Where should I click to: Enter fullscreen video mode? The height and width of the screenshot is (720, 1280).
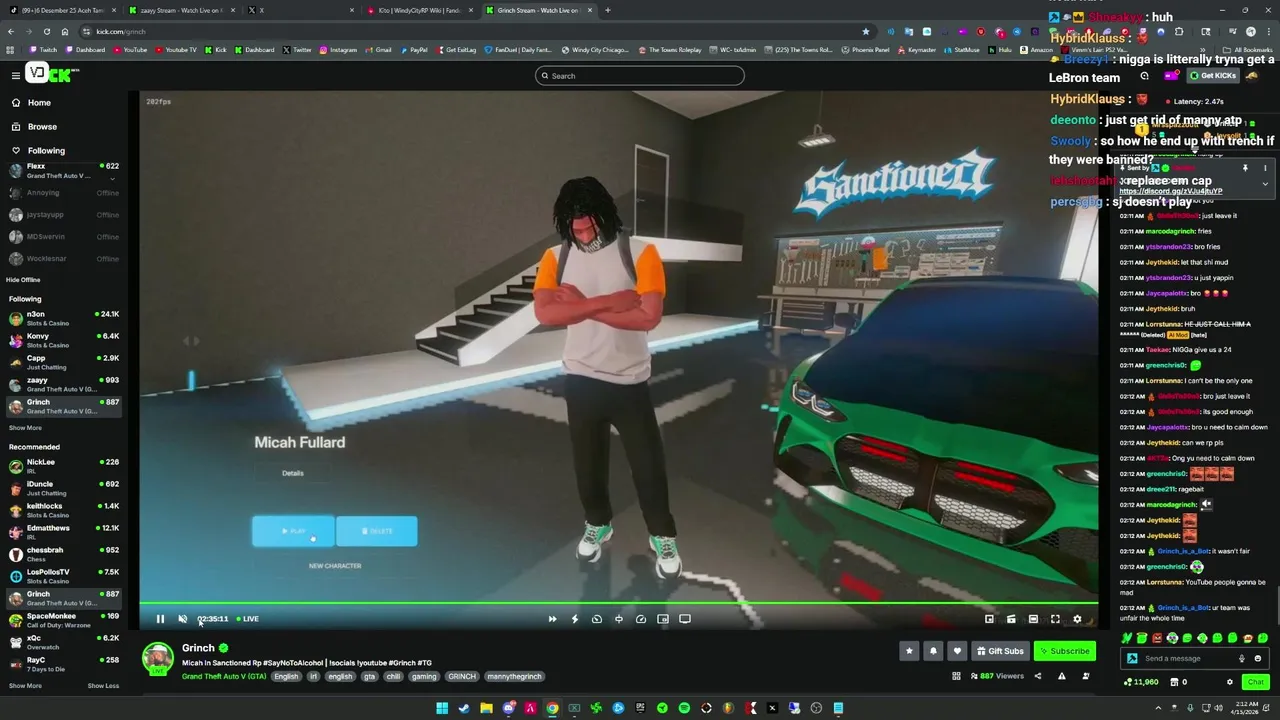[x=1055, y=619]
